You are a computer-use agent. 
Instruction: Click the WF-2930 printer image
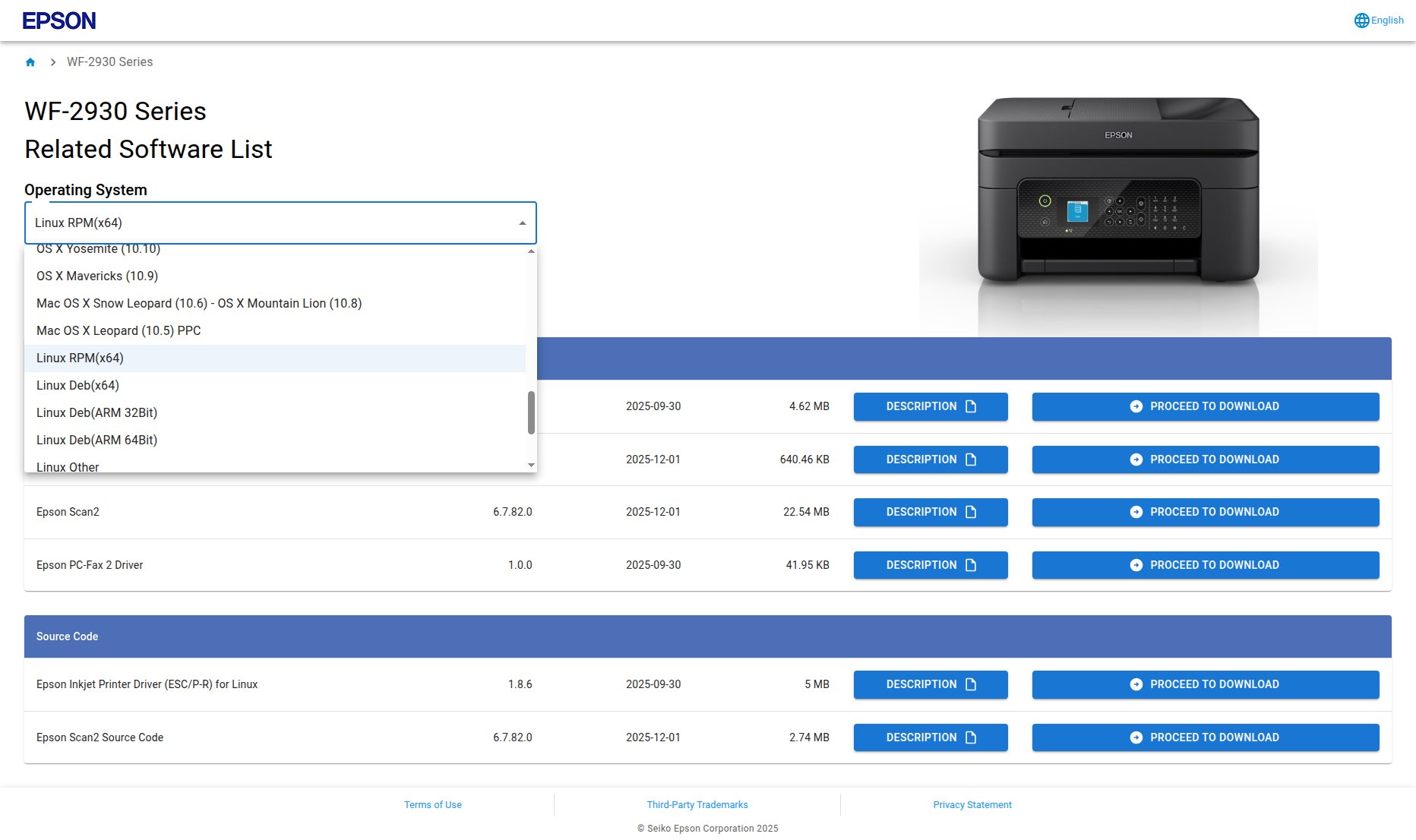(1117, 197)
